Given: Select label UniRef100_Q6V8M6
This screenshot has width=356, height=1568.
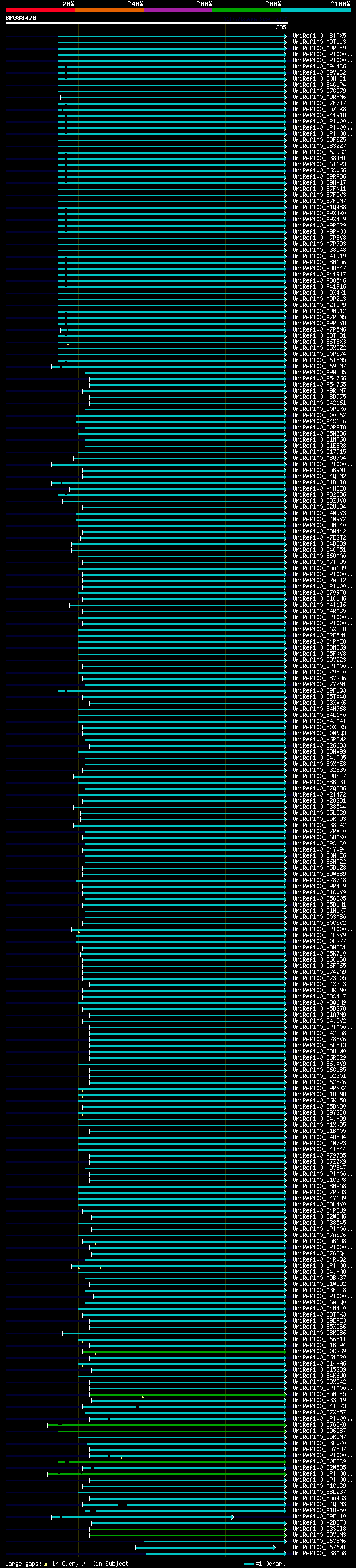Looking at the screenshot, I should 319,1541.
